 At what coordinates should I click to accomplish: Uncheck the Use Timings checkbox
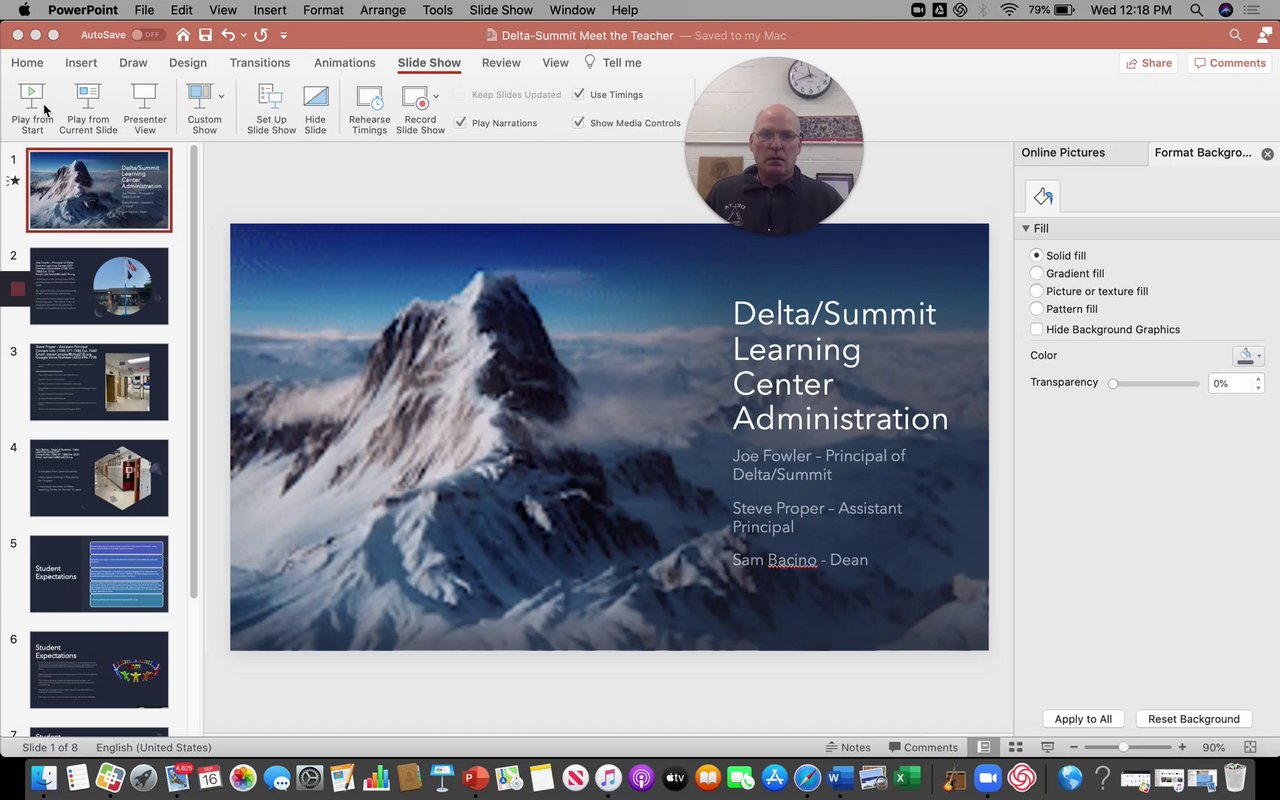579,94
